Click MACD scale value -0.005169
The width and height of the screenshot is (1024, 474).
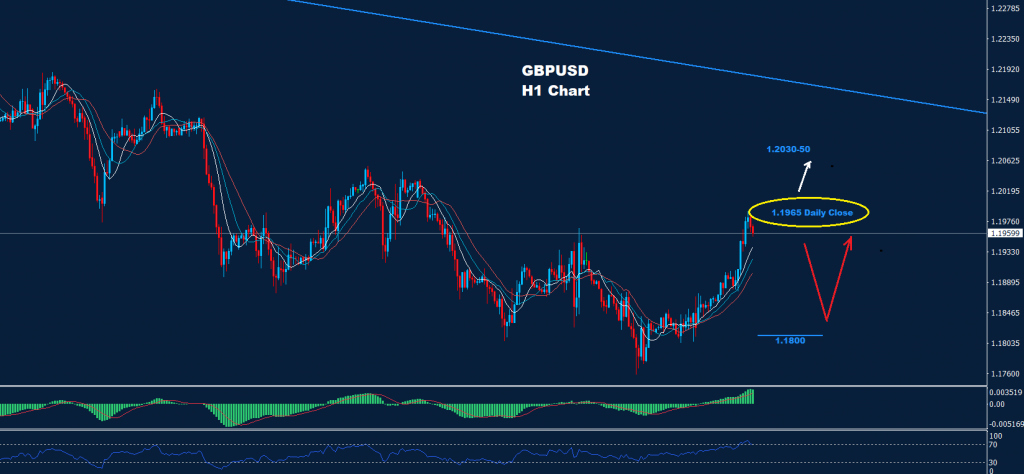tap(1006, 423)
